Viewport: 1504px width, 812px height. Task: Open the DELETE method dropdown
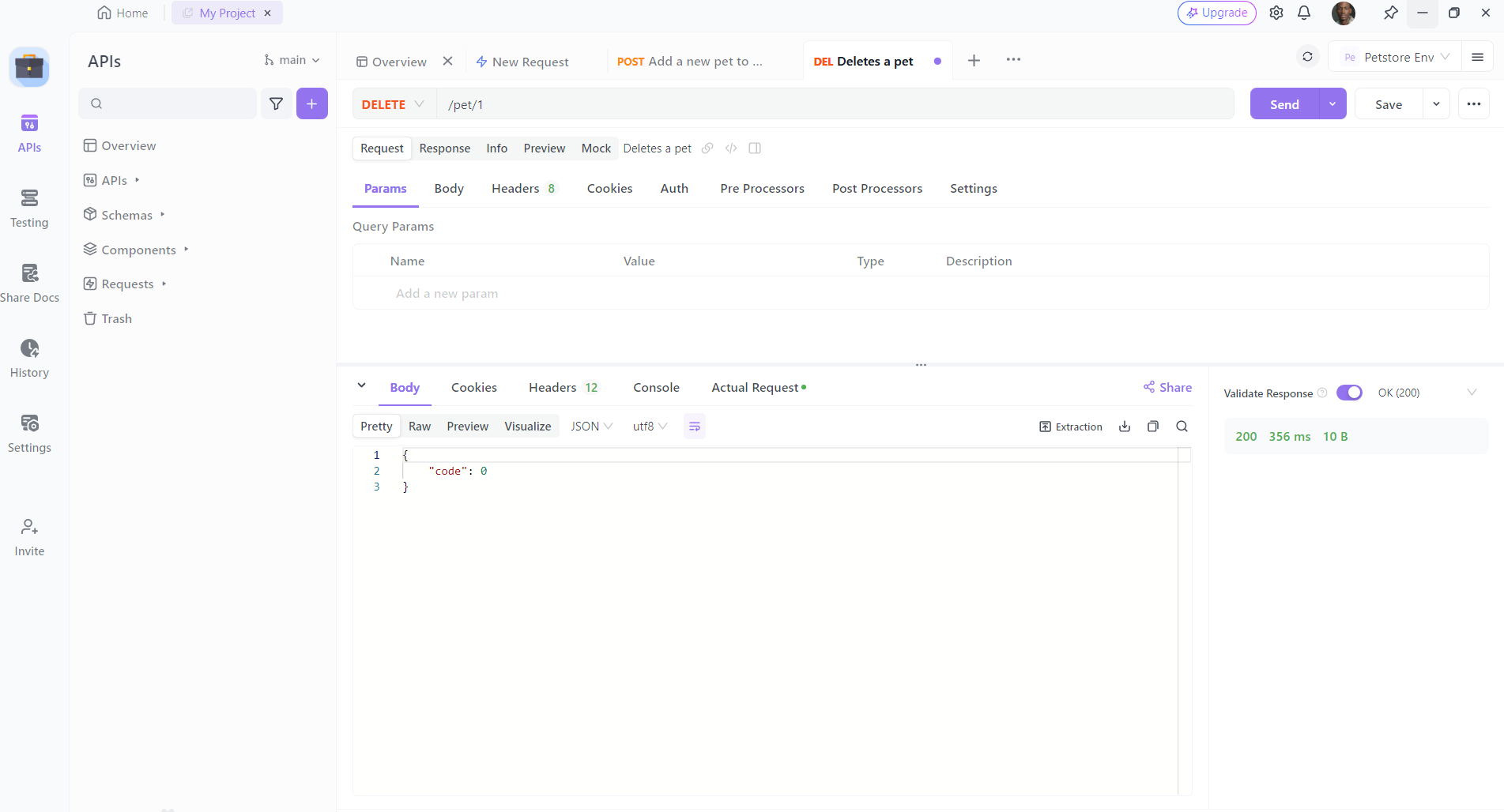[x=394, y=104]
